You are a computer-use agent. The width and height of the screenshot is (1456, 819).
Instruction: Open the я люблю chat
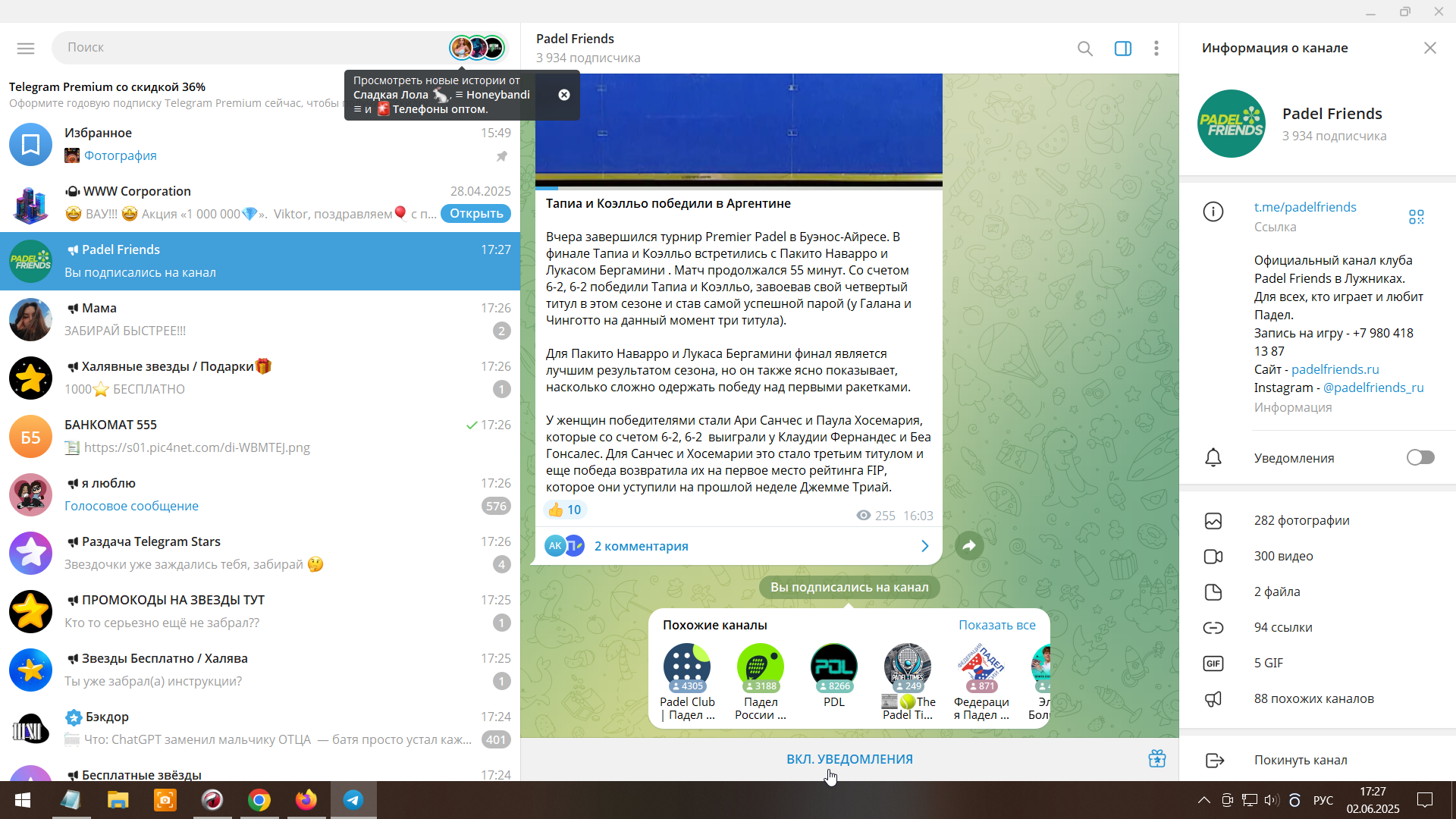point(260,494)
